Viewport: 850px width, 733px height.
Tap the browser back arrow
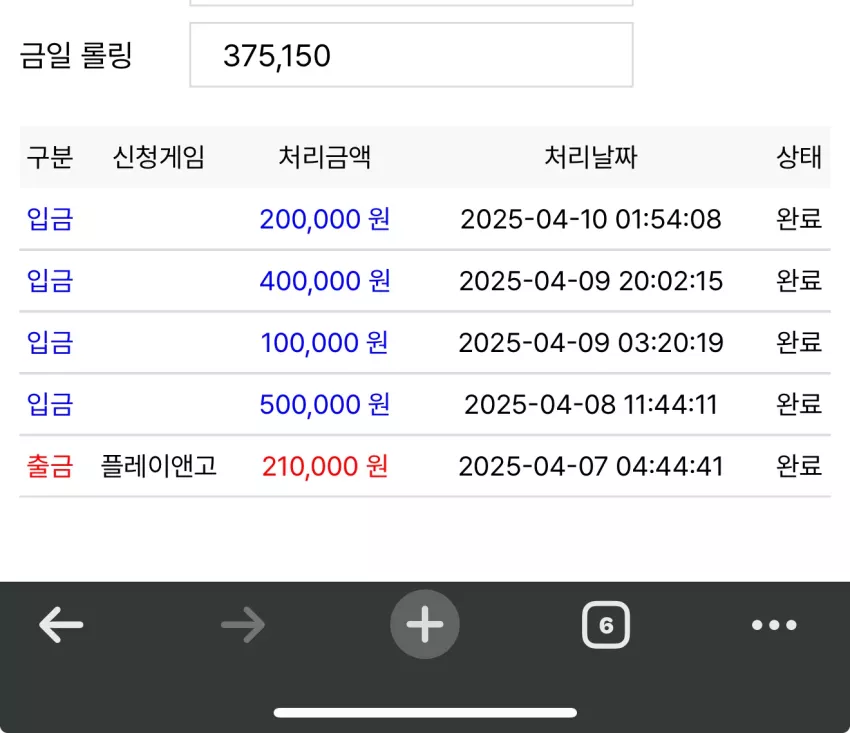coord(61,625)
